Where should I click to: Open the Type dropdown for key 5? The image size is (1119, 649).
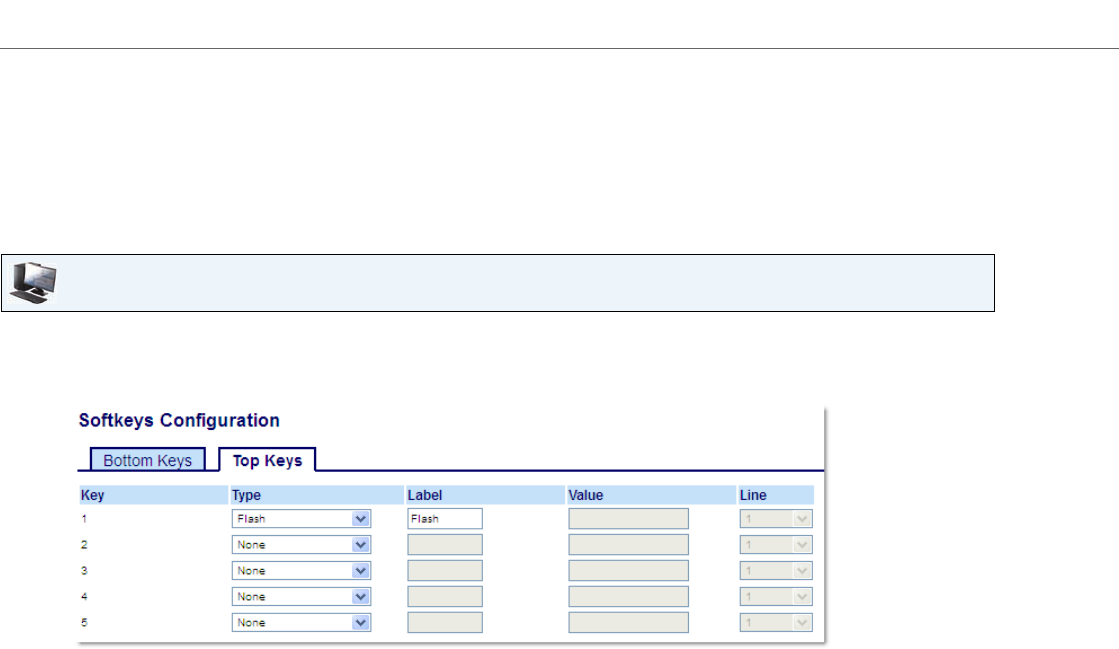point(301,623)
